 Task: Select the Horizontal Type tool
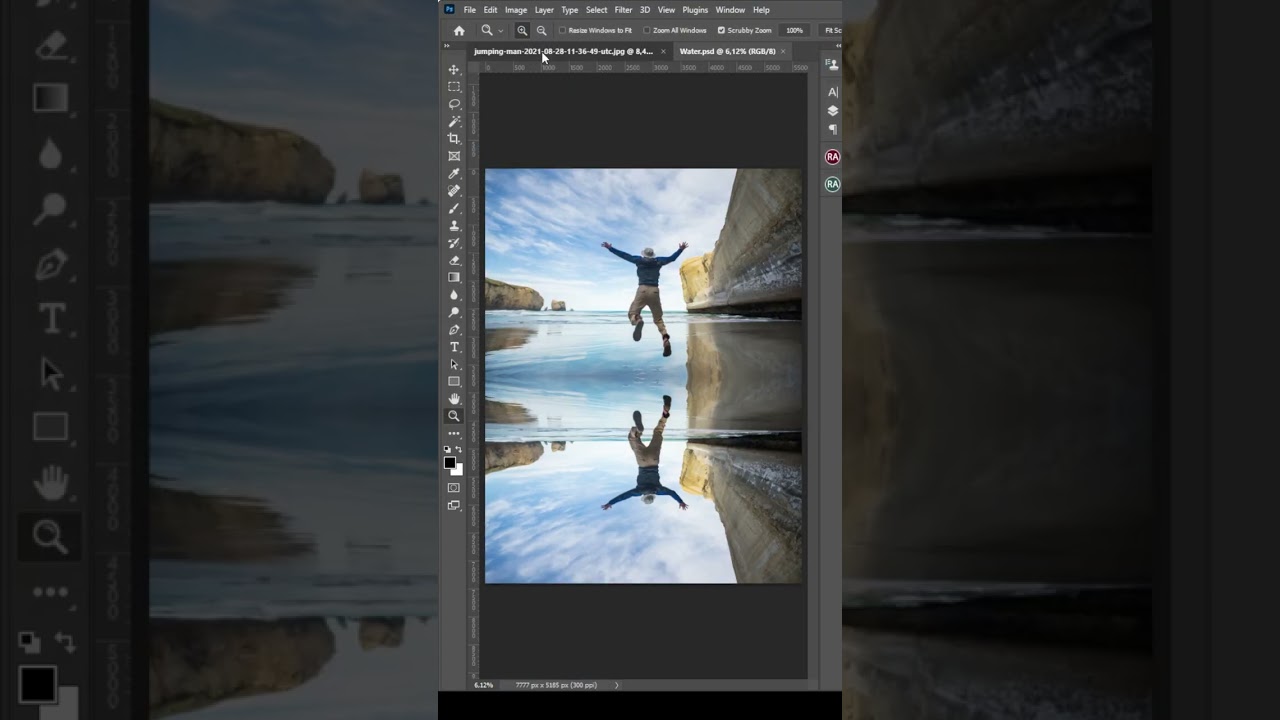[x=454, y=347]
